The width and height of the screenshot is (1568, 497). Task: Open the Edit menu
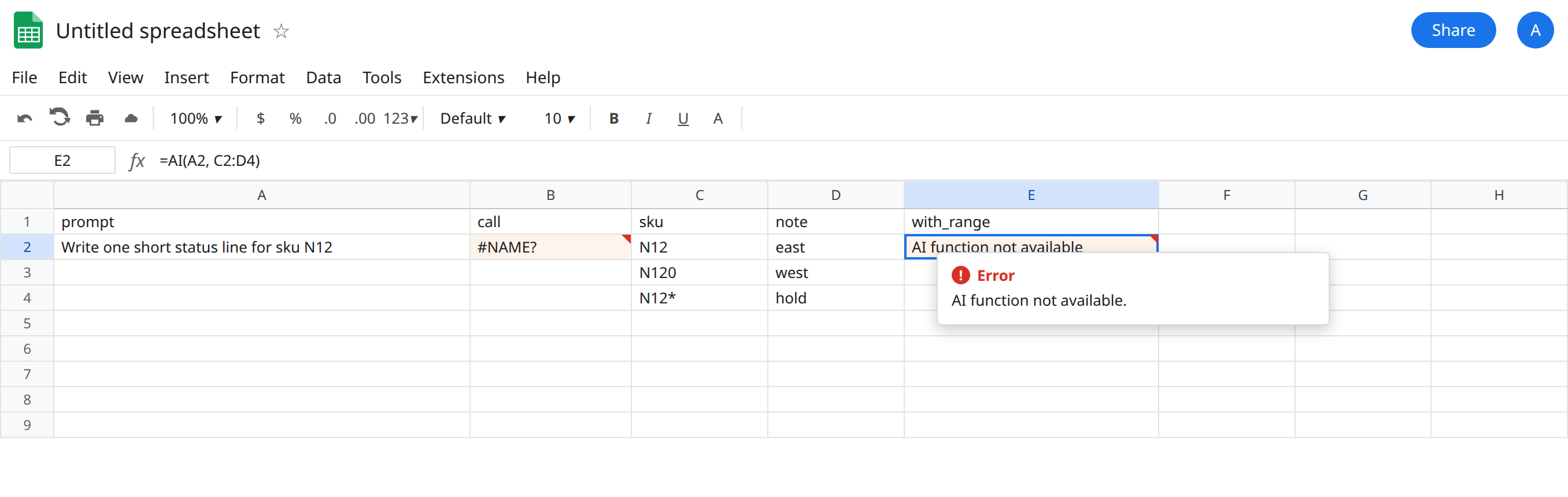72,78
